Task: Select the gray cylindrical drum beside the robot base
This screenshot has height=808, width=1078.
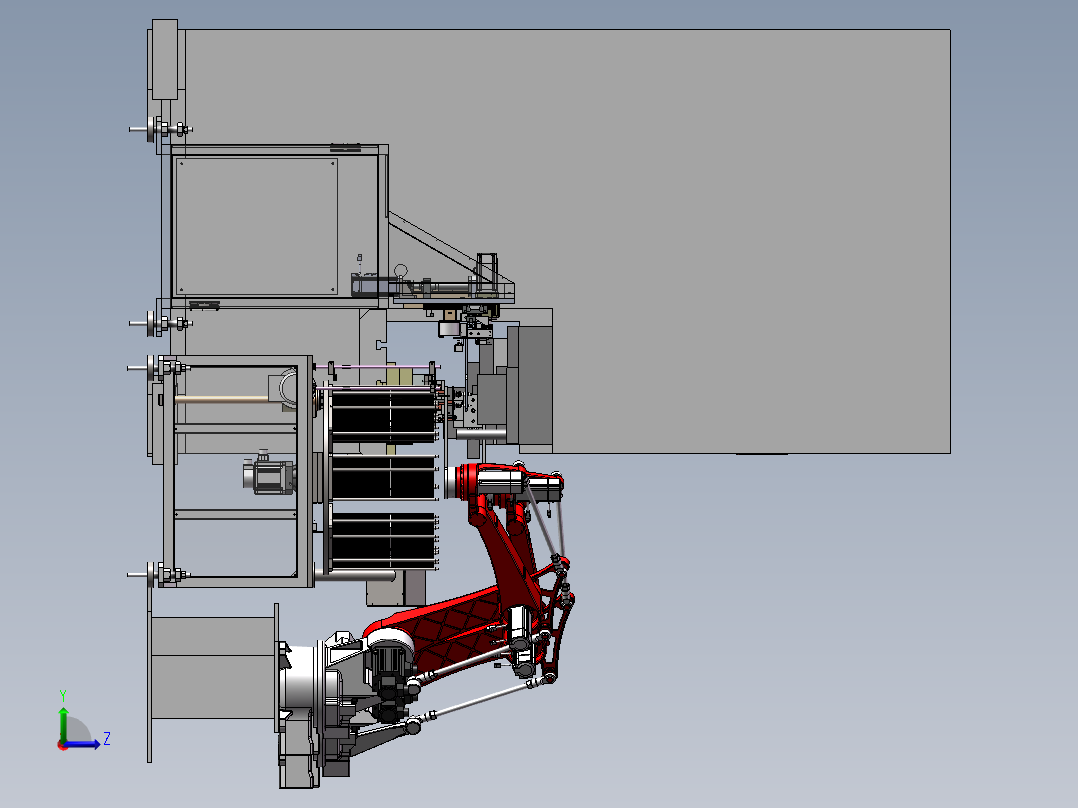Action: (x=212, y=667)
